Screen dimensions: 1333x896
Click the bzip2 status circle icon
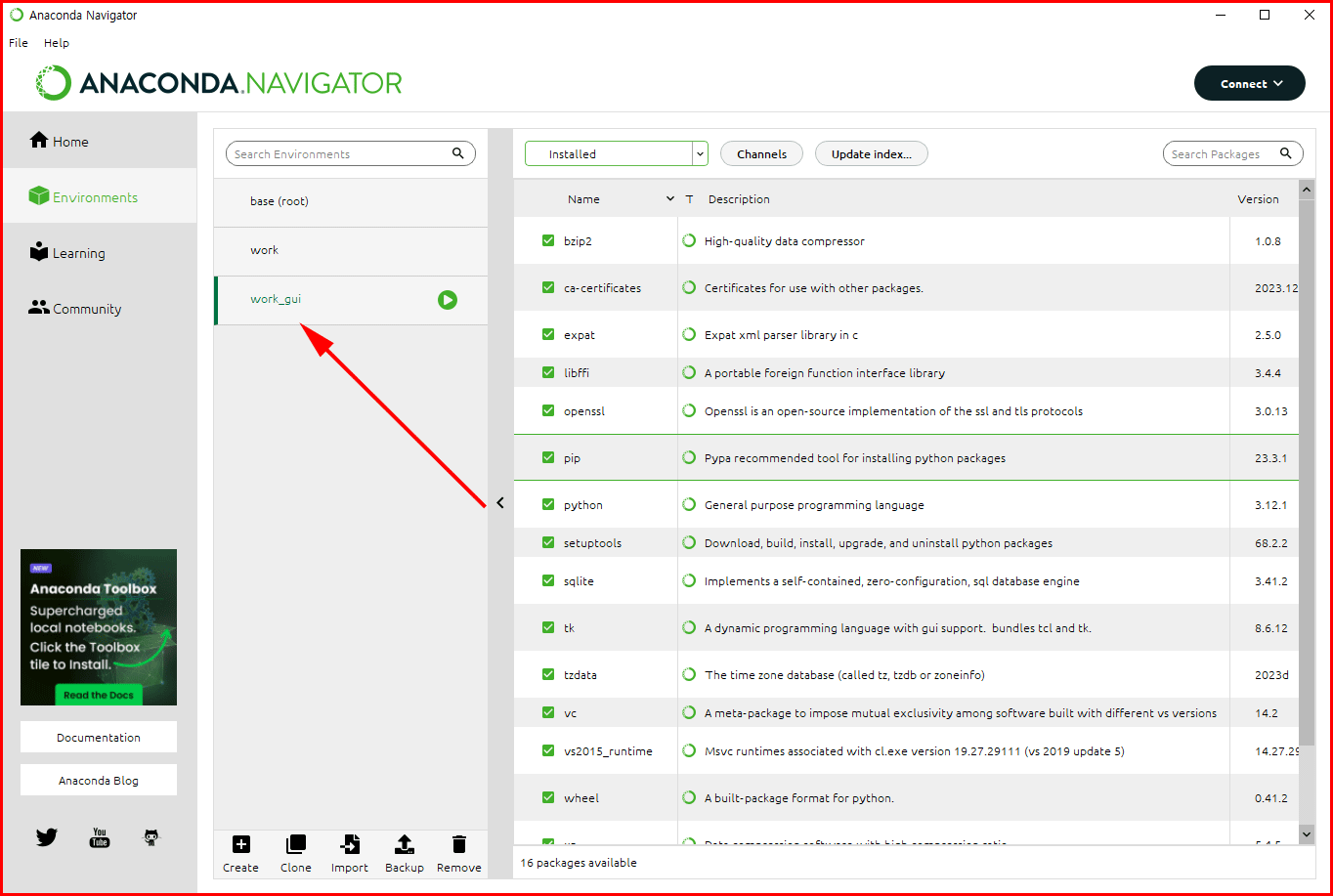pyautogui.click(x=690, y=240)
